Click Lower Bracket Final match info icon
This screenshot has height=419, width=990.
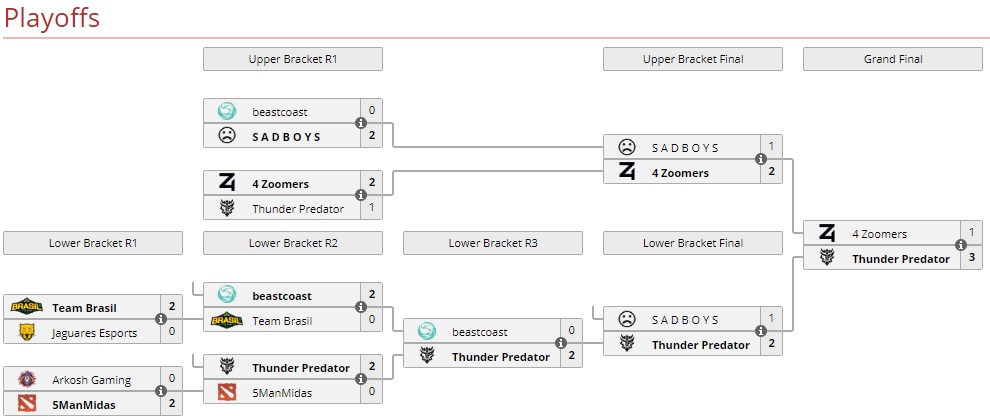tap(760, 332)
